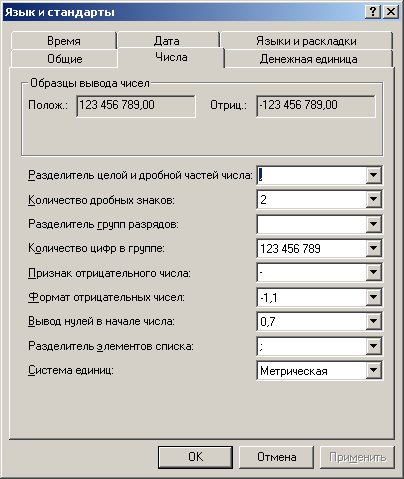Open Количество цифр в группе dropdown
404x479 pixels.
click(x=373, y=248)
